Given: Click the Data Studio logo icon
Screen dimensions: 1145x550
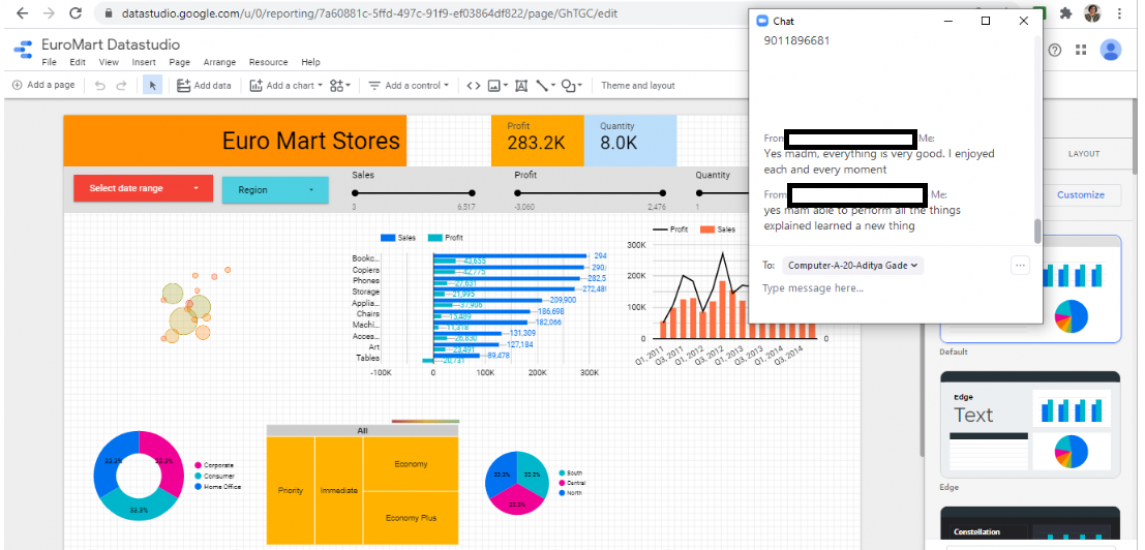Looking at the screenshot, I should (x=23, y=50).
